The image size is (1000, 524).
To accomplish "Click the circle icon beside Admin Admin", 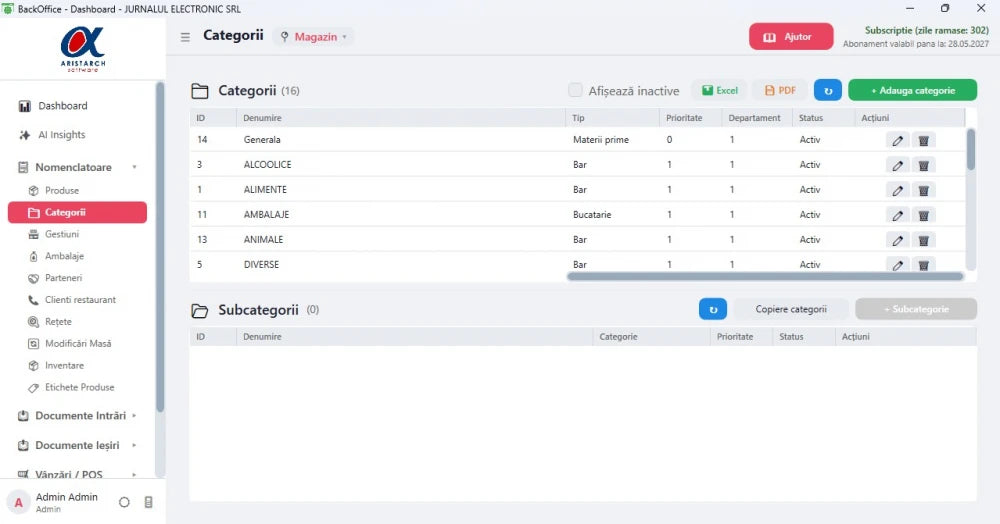I will pyautogui.click(x=124, y=502).
